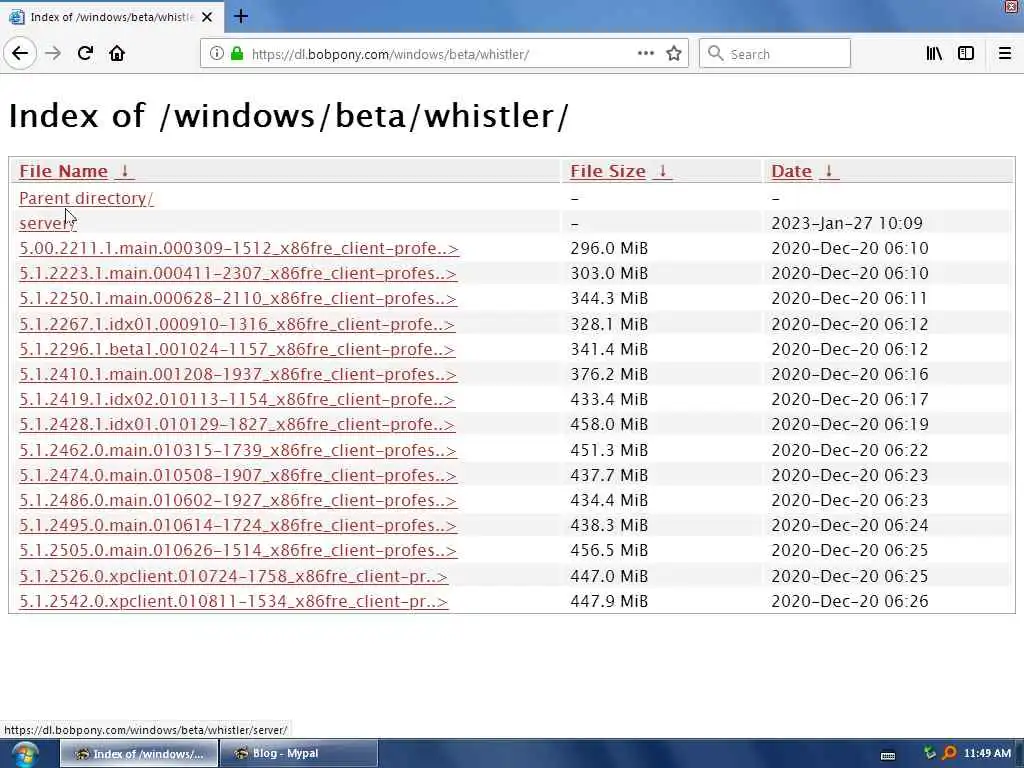Download build 5.1.2250.1.main file
Viewport: 1024px width, 768px height.
(x=238, y=298)
